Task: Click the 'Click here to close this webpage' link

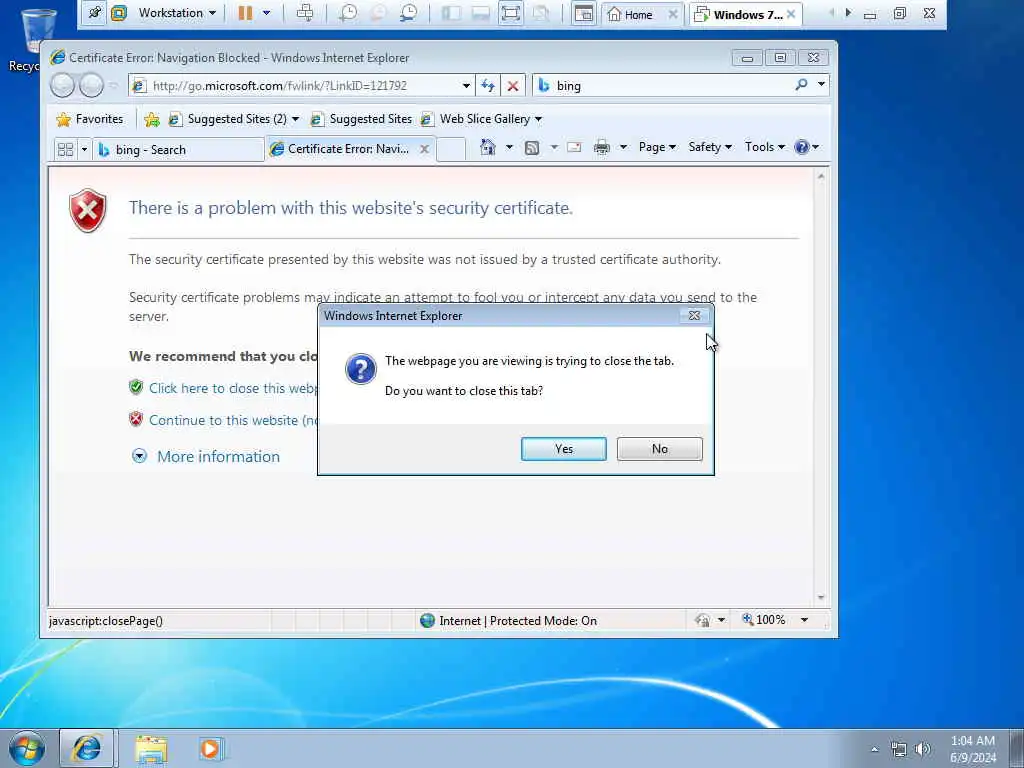Action: (x=232, y=388)
